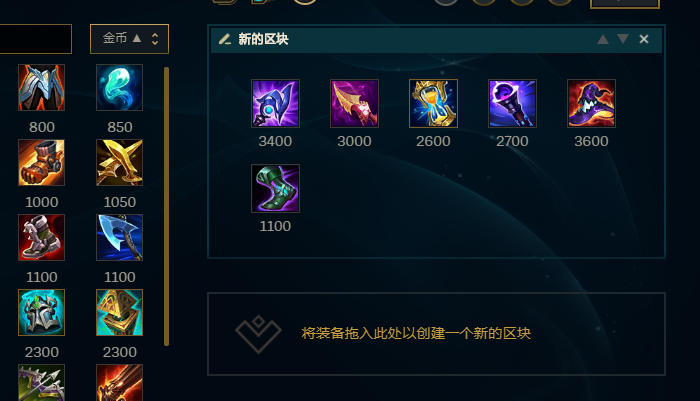This screenshot has width=700, height=401.
Task: Select the golden lantern item costing 2300
Action: [119, 313]
